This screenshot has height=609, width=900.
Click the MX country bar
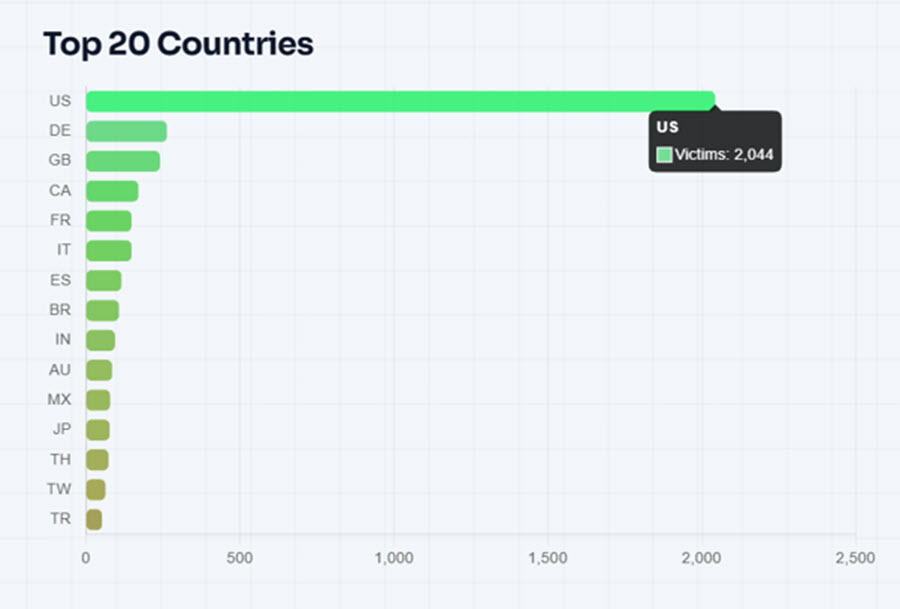point(98,400)
